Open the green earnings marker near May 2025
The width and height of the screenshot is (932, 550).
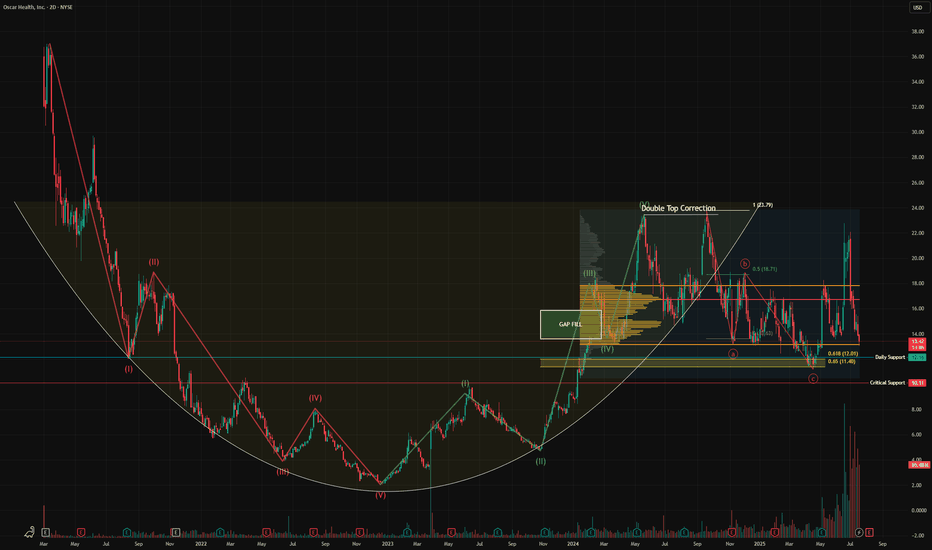pos(822,532)
